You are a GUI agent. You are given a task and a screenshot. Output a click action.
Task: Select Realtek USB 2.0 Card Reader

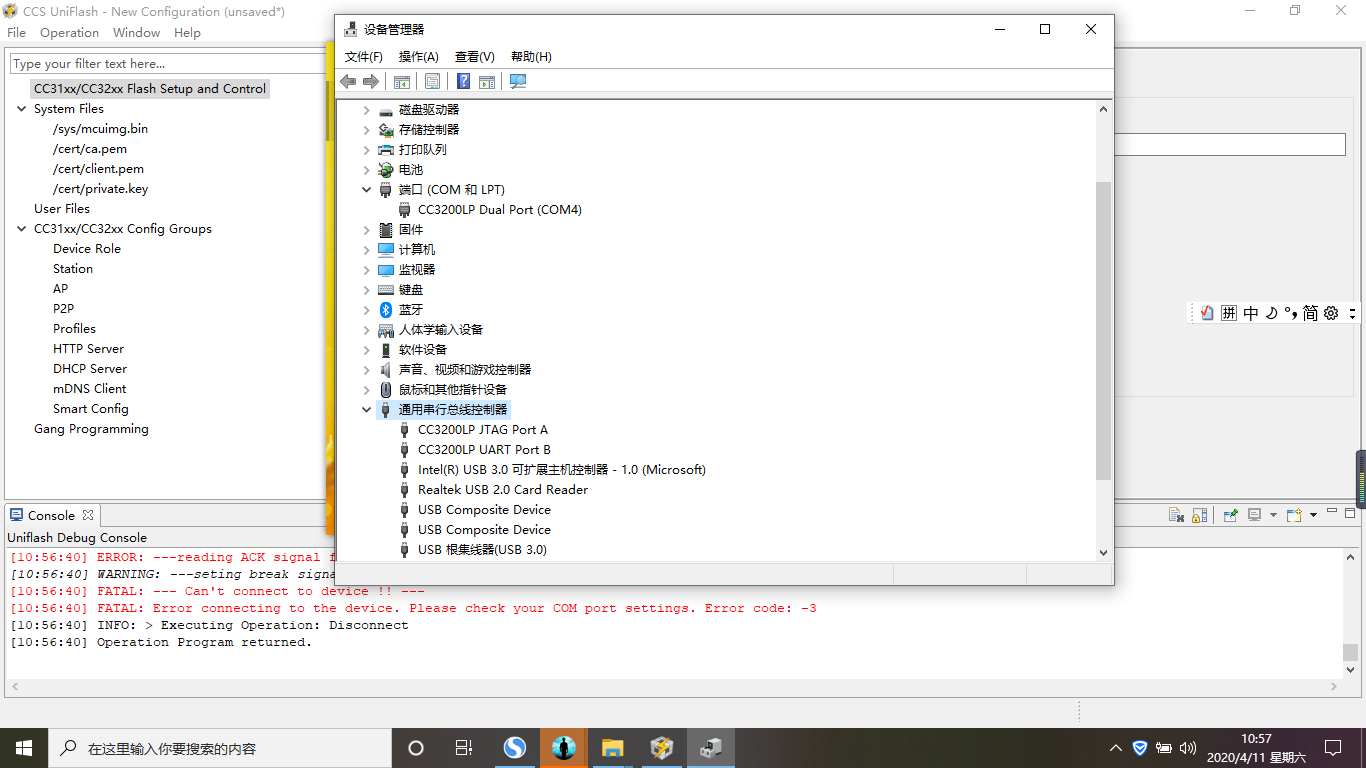pyautogui.click(x=503, y=490)
